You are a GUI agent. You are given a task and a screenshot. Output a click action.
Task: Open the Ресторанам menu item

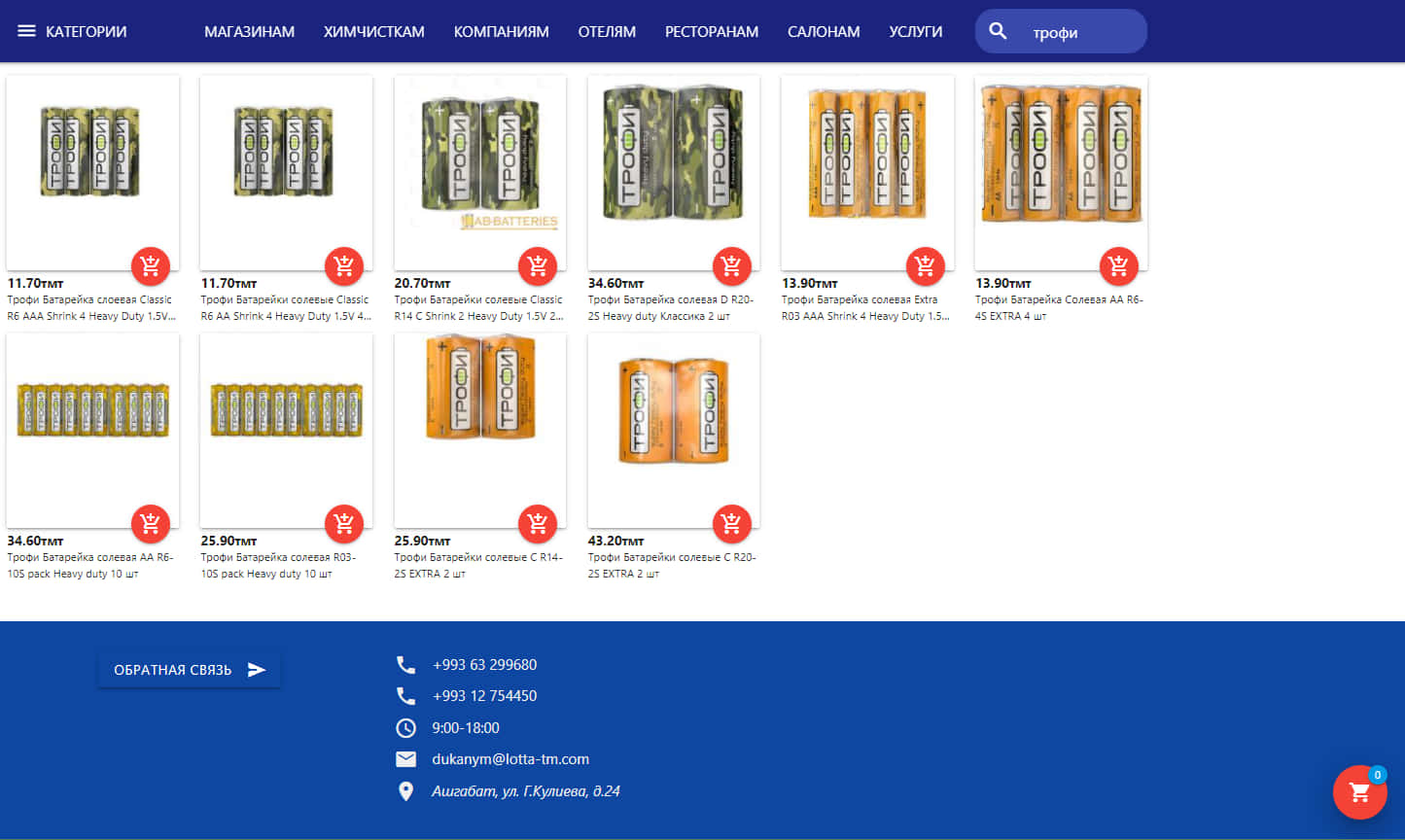(712, 31)
